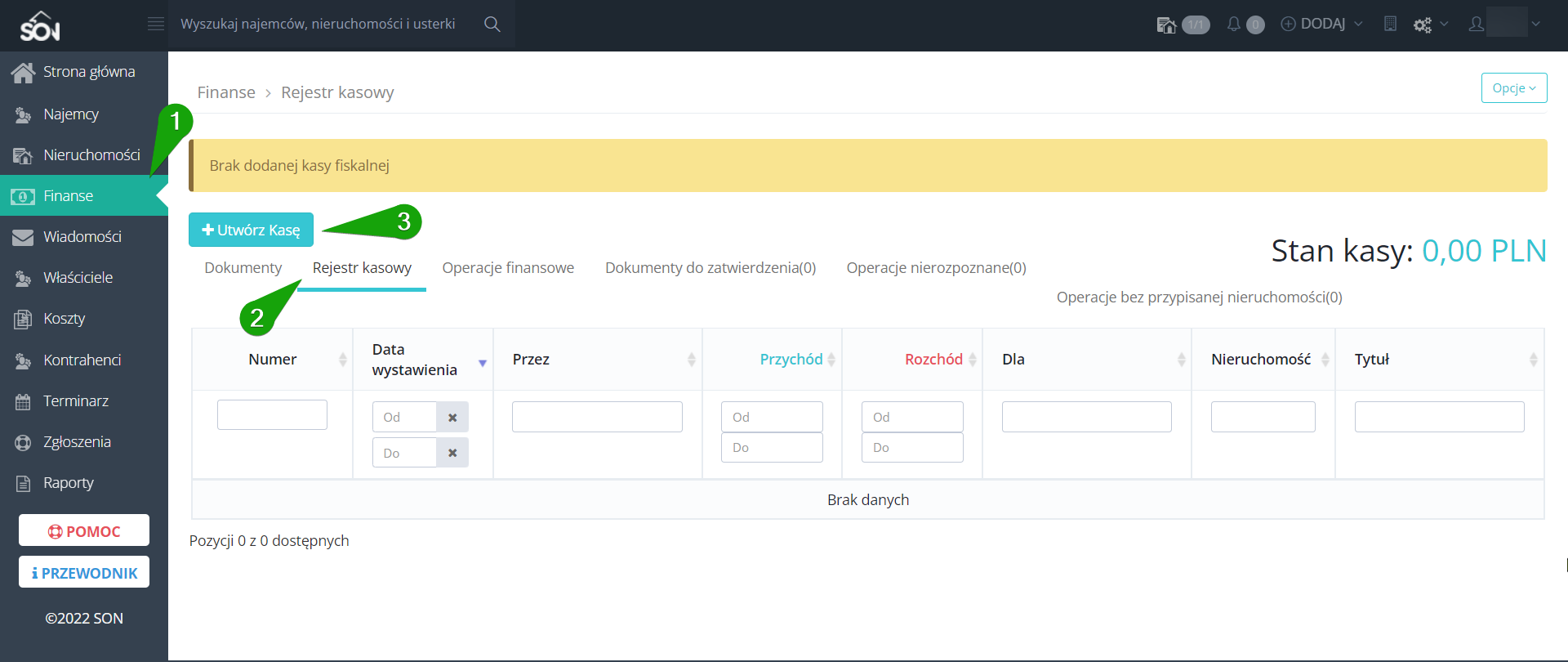
Task: Click the Finanse breadcrumb link
Action: (226, 92)
